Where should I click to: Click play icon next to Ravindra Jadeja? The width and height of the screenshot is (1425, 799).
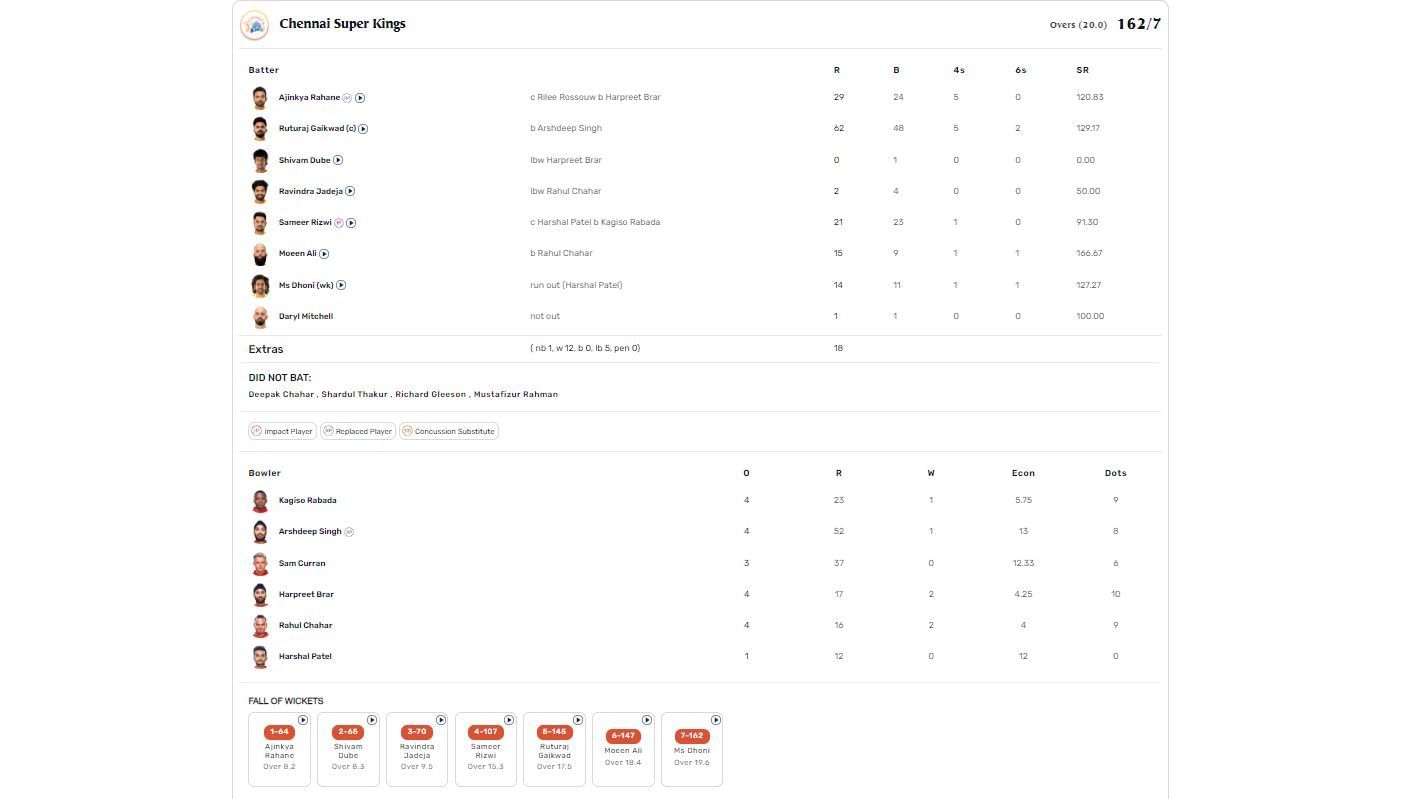350,191
